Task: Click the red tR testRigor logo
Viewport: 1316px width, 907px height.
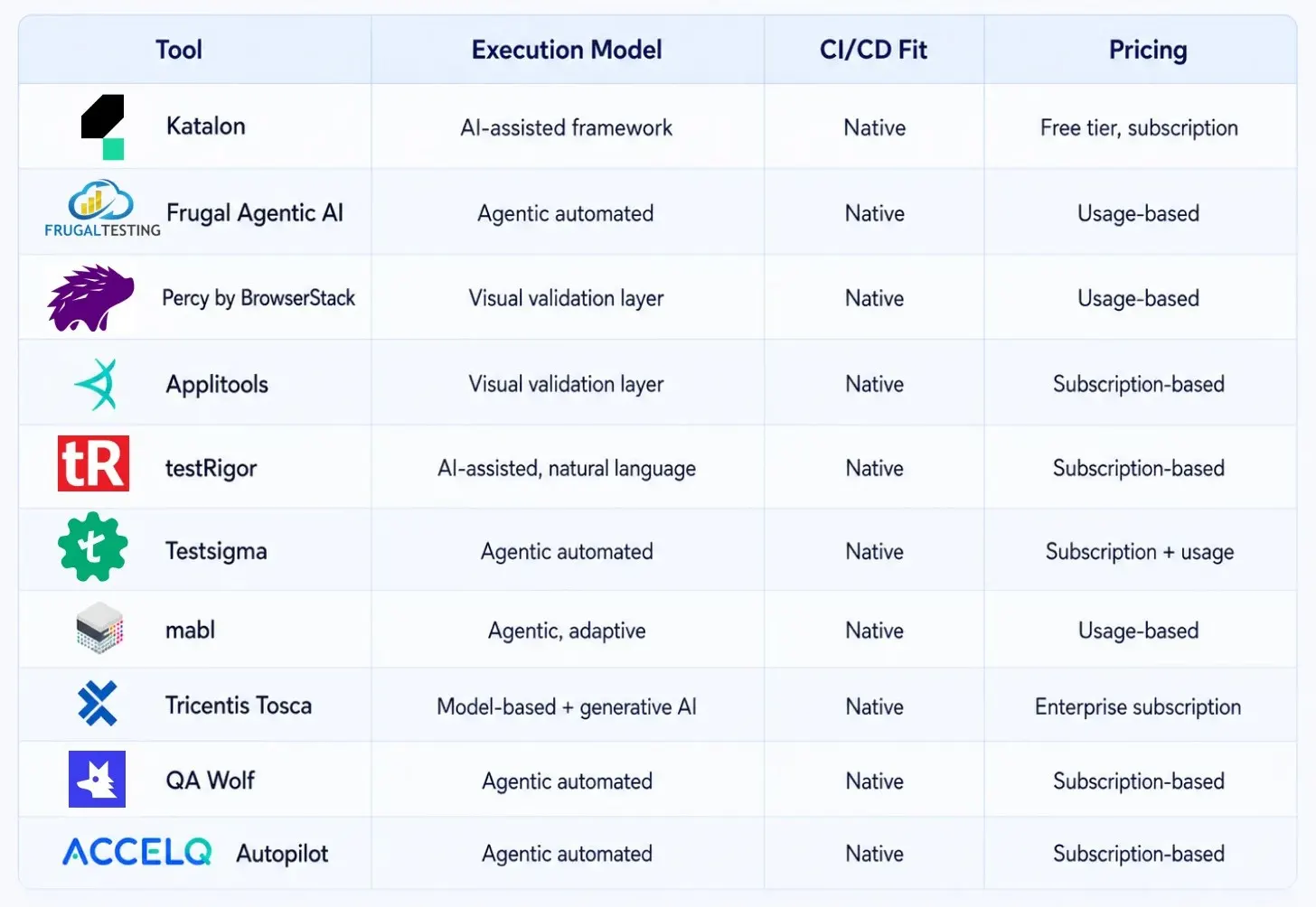Action: click(x=93, y=463)
